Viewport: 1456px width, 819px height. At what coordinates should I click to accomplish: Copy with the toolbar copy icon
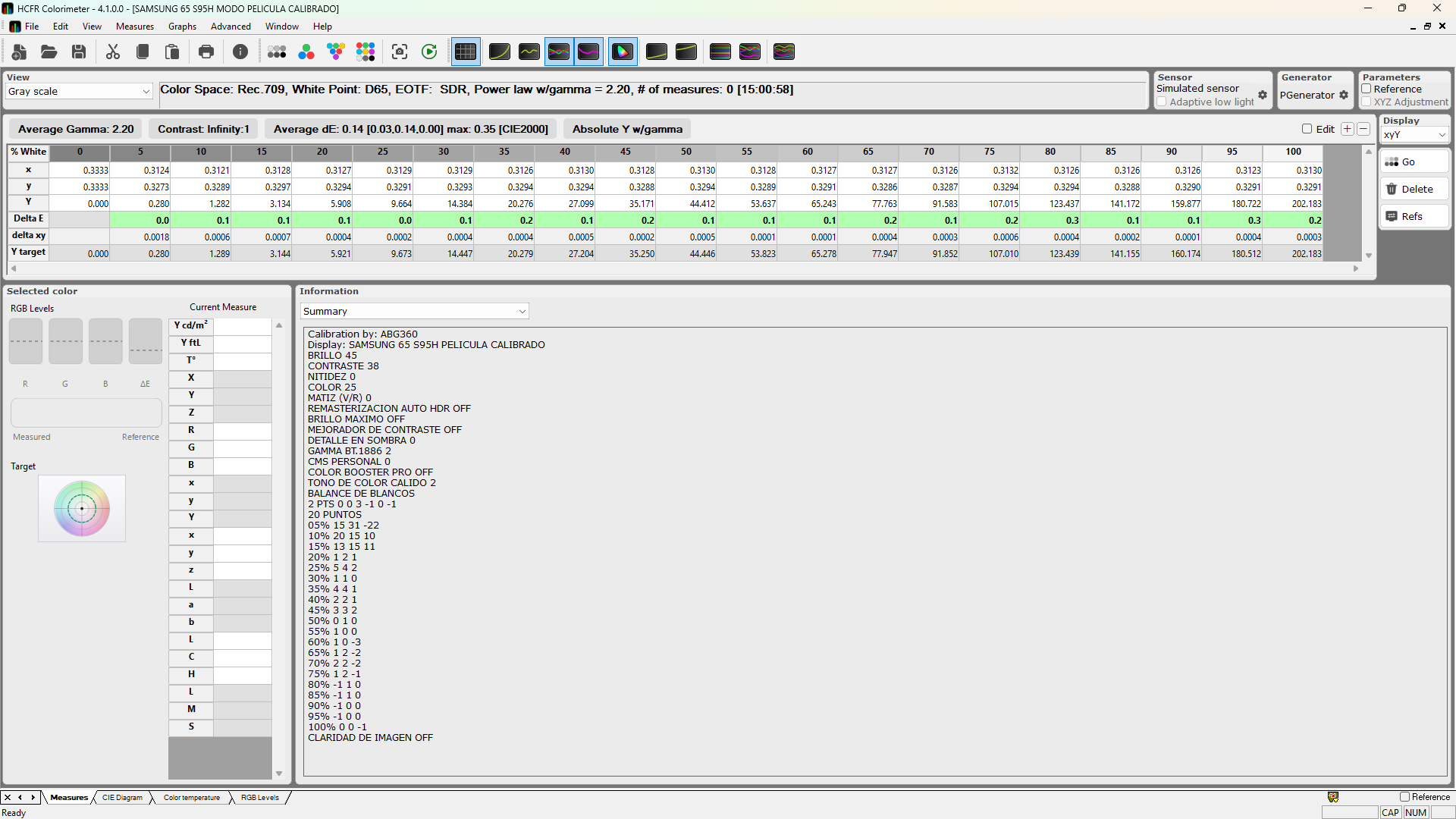click(143, 52)
